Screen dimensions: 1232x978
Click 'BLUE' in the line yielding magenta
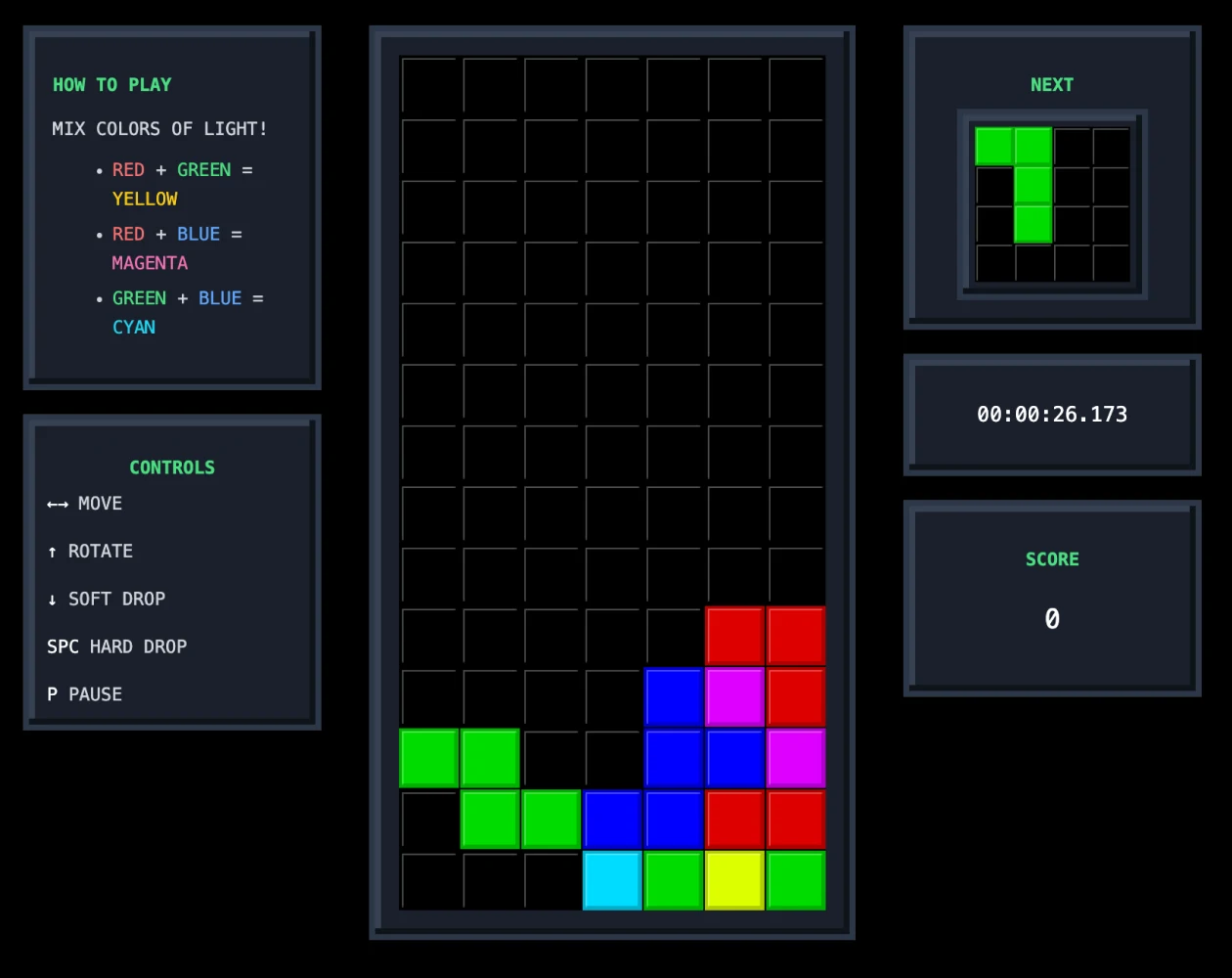pos(198,235)
